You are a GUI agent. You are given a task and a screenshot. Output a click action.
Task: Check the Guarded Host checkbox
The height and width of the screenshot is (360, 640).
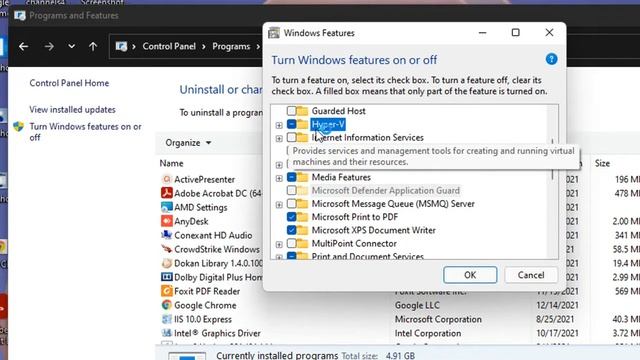point(291,111)
